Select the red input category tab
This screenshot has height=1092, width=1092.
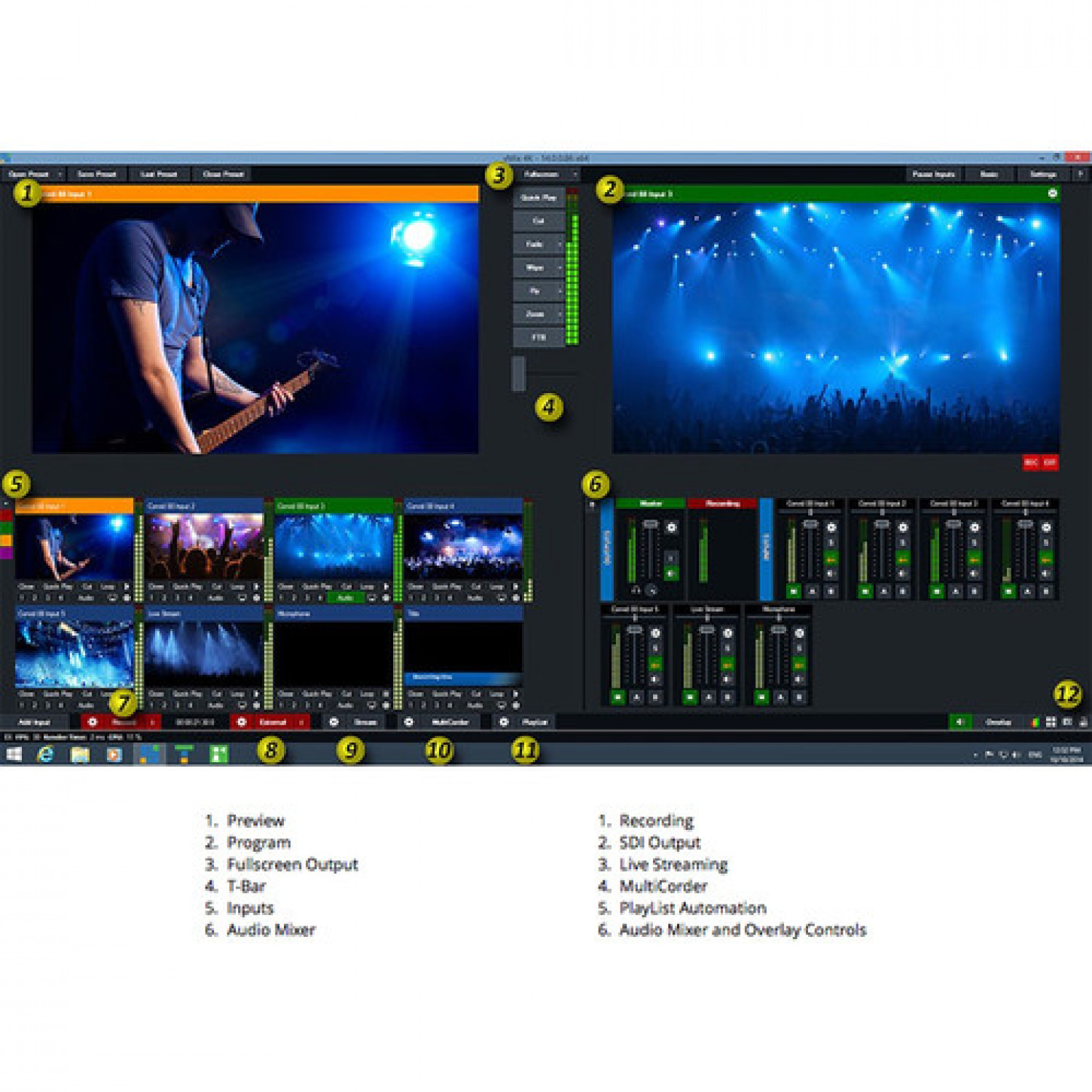pyautogui.click(x=6, y=517)
